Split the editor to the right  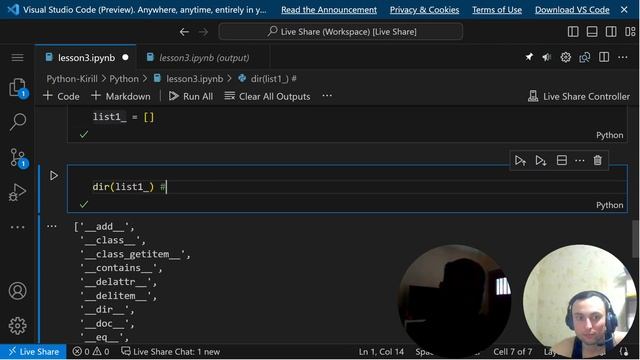pos(604,57)
